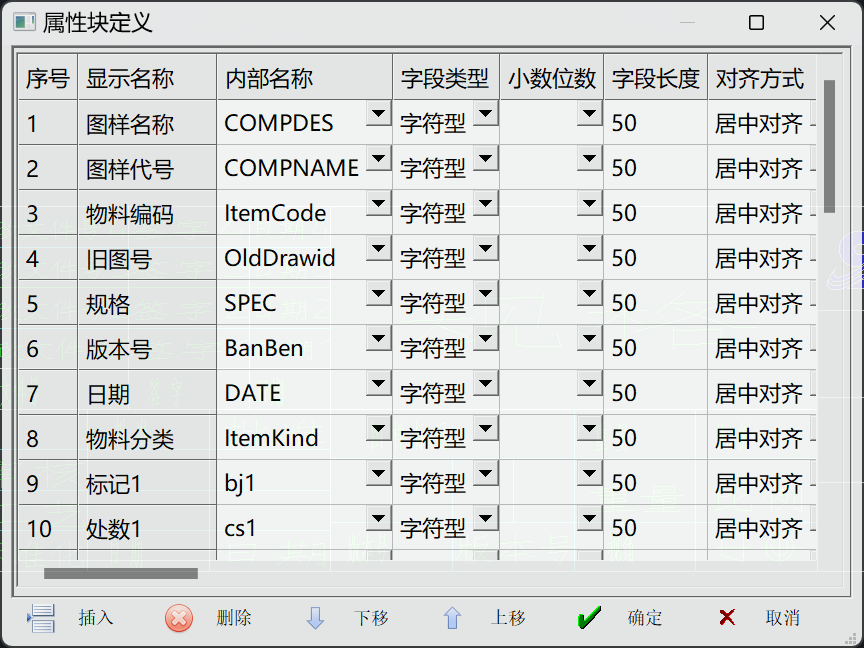Open field type dropdown in row 7

tap(485, 384)
